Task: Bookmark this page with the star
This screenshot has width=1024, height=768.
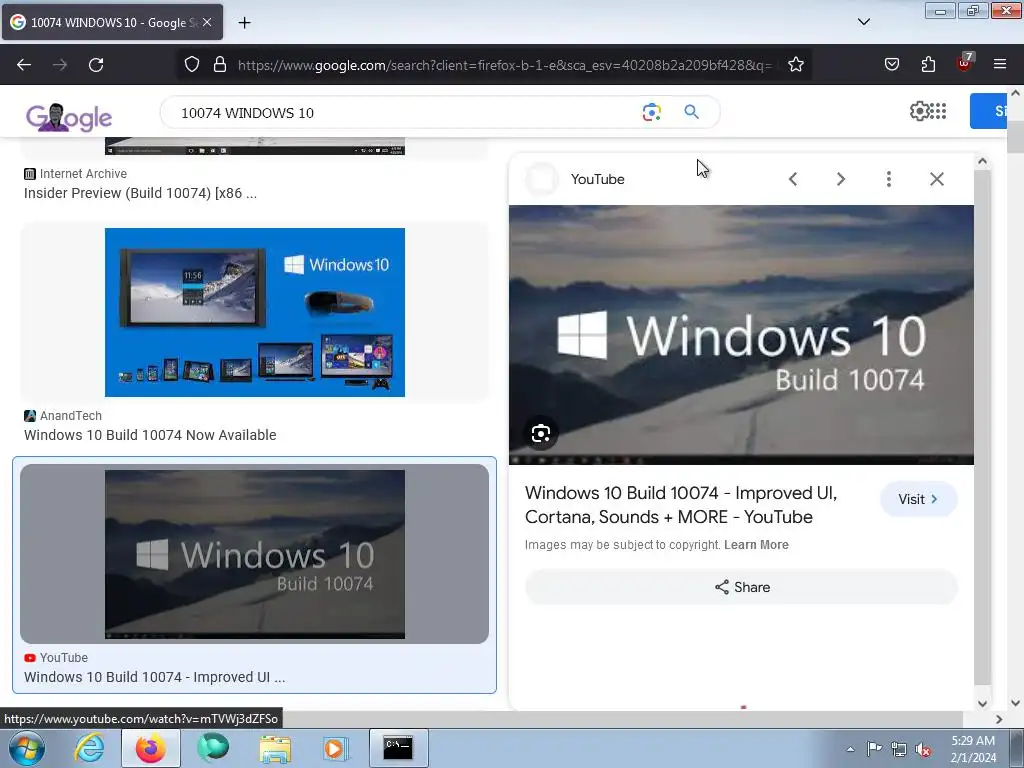Action: tap(795, 65)
